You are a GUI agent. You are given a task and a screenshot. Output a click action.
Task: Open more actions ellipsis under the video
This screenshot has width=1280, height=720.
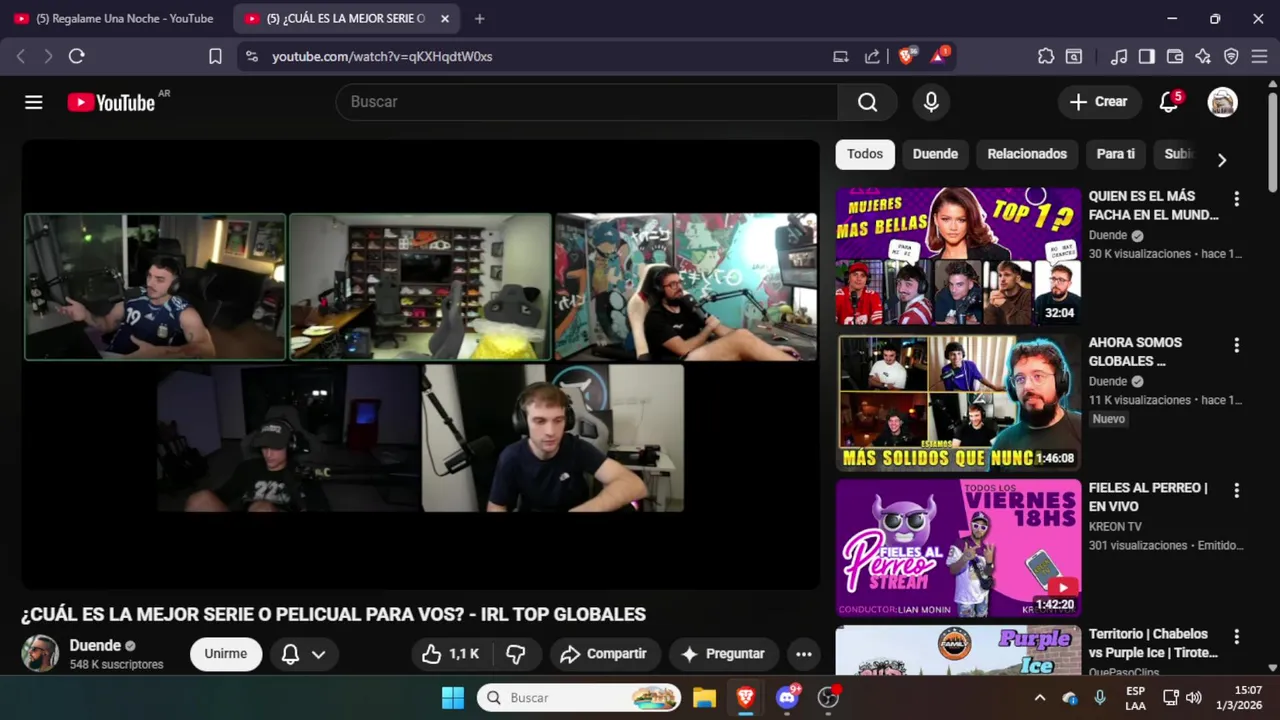click(804, 654)
